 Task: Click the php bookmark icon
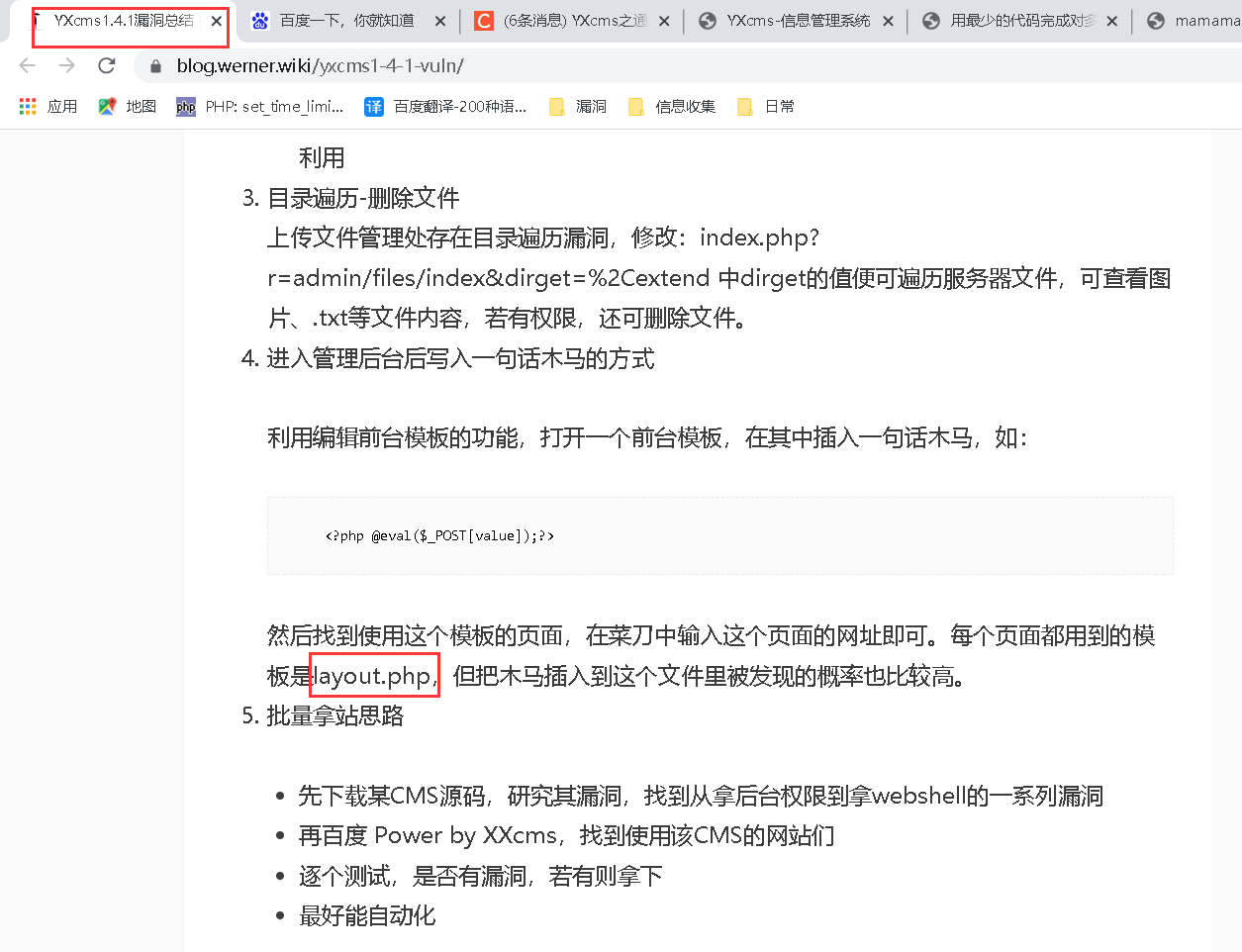point(186,107)
